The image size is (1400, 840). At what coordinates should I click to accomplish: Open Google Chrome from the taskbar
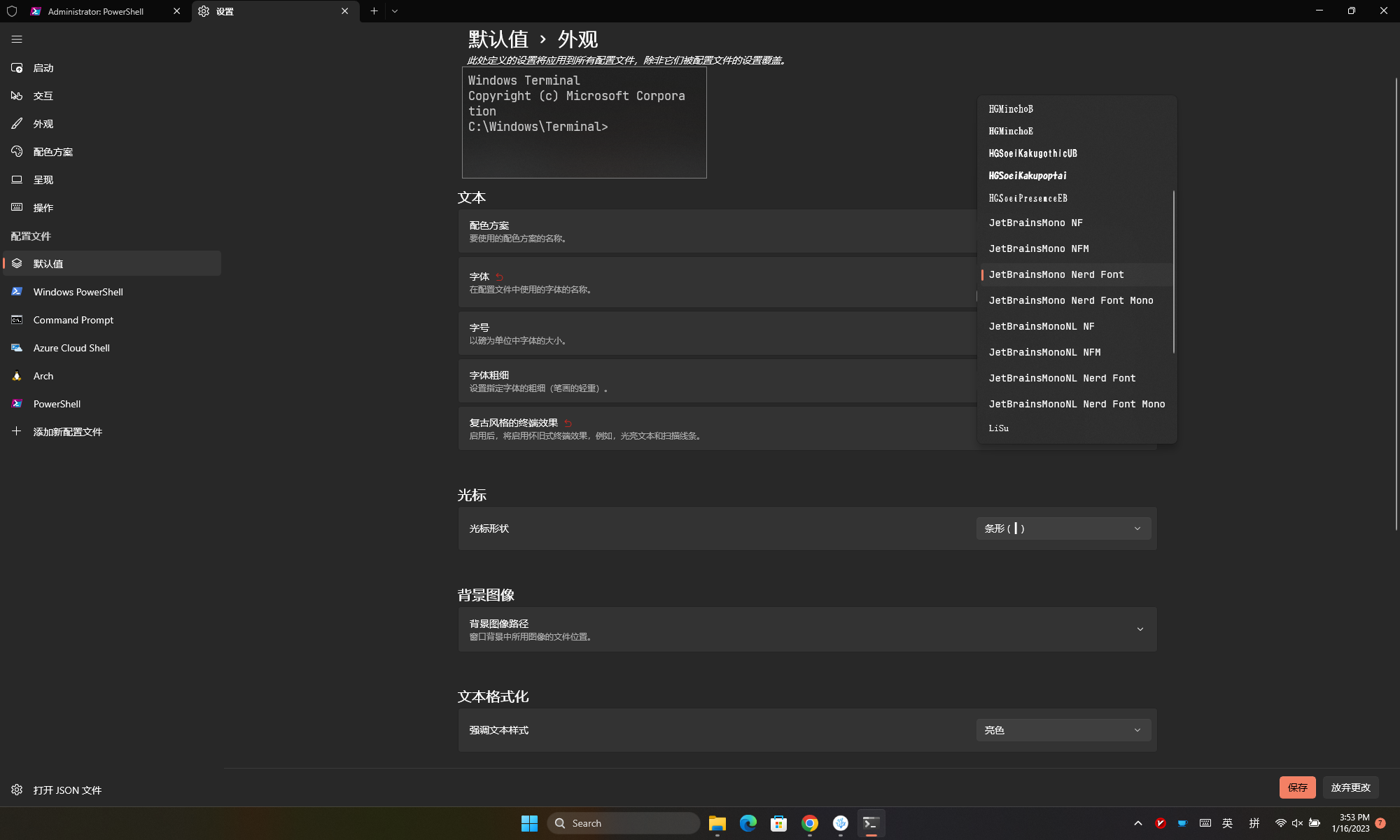pos(809,823)
